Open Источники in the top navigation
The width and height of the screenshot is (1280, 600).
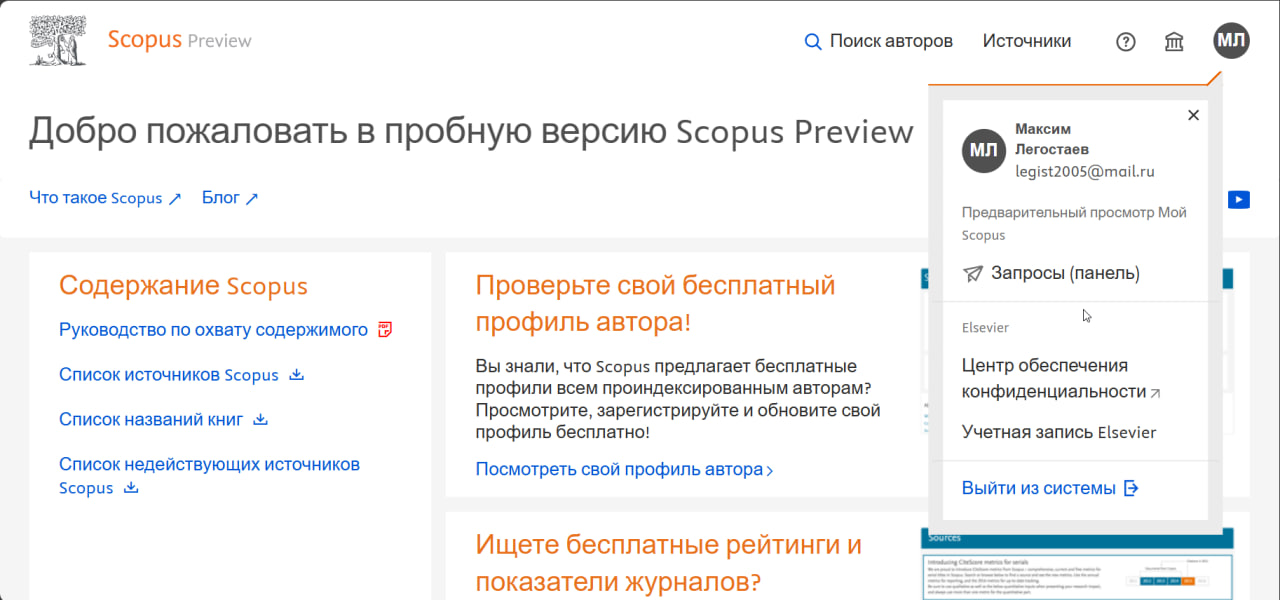click(x=1026, y=41)
